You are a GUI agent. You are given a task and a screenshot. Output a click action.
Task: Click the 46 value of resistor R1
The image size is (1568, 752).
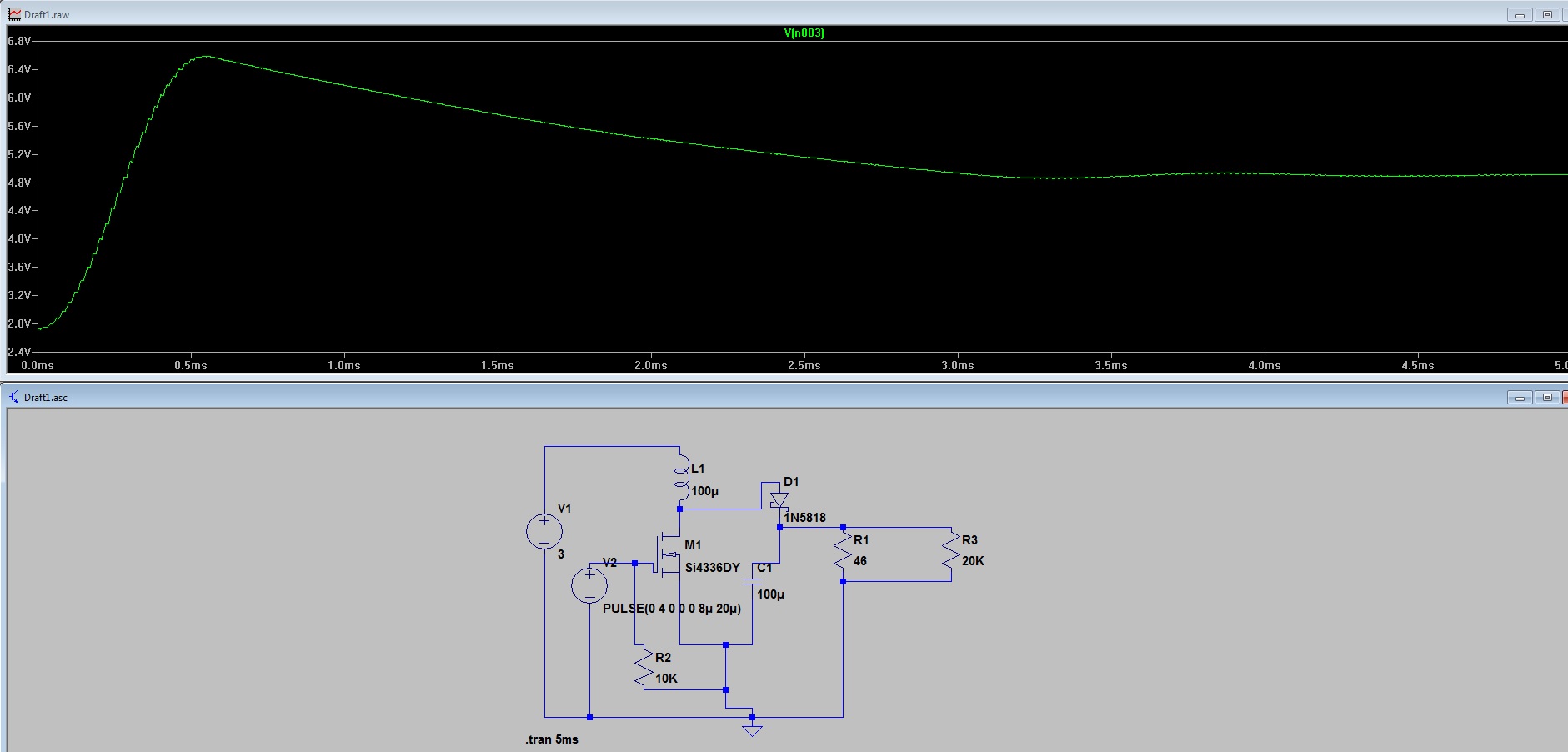pos(860,561)
